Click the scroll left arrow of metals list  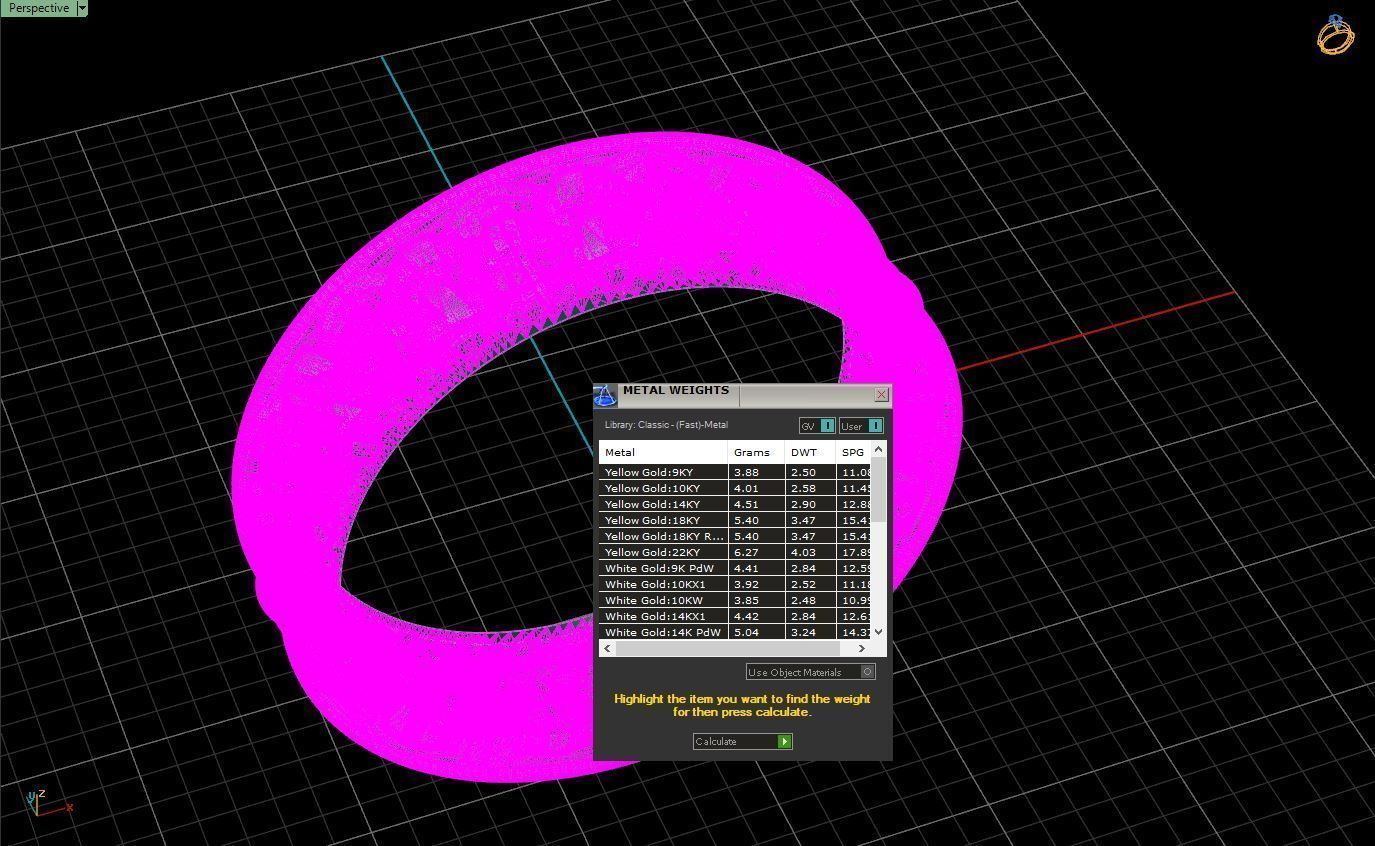607,648
